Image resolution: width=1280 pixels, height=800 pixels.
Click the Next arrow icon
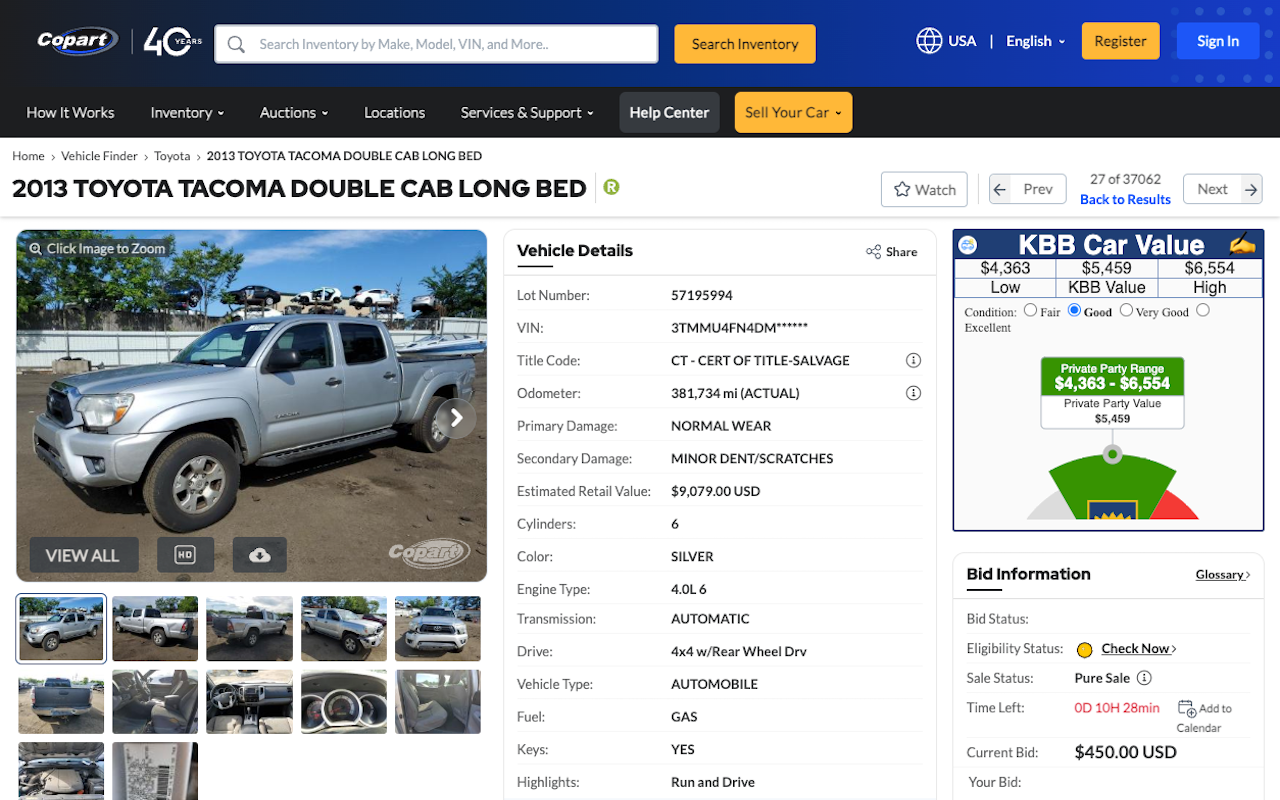tap(1251, 189)
